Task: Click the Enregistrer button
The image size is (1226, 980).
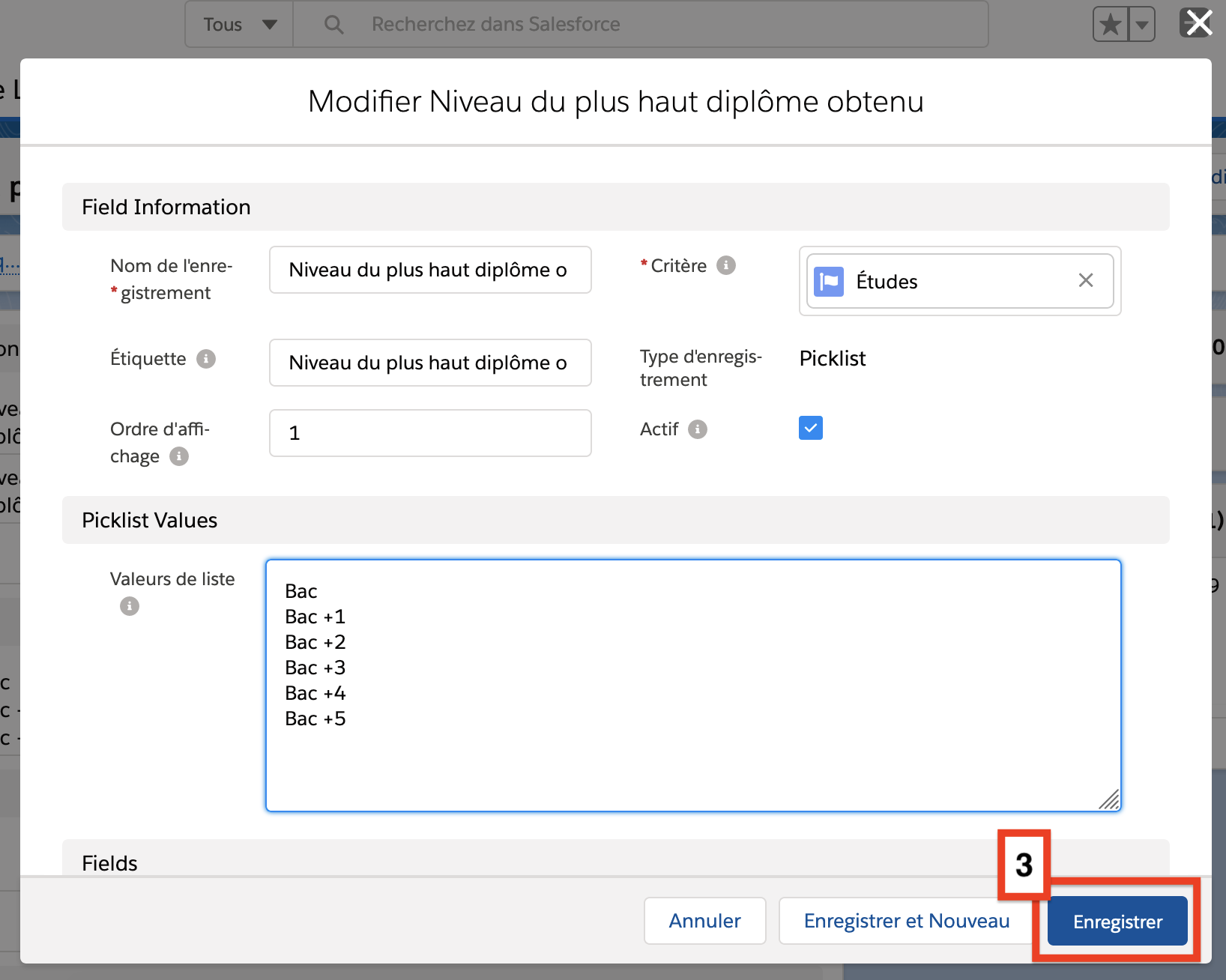Action: [x=1117, y=921]
